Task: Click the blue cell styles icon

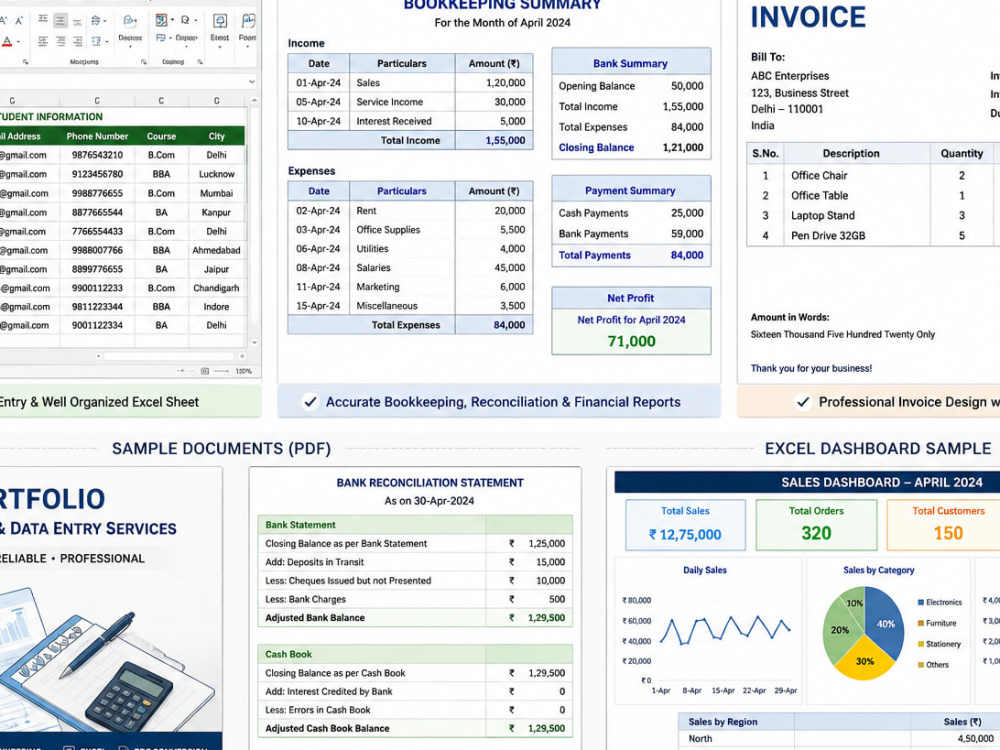Action: [x=161, y=38]
